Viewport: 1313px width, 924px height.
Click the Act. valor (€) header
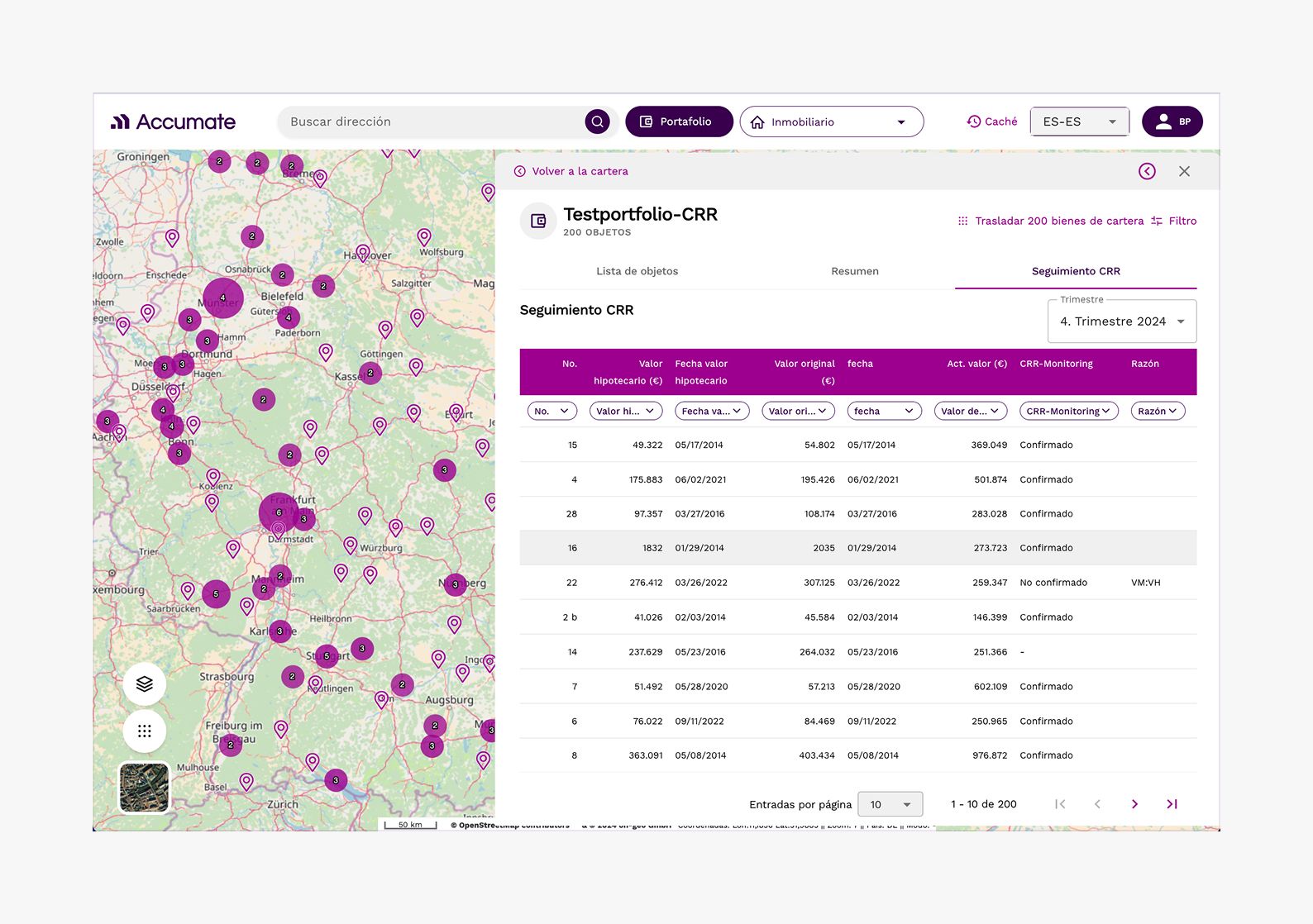(x=976, y=364)
